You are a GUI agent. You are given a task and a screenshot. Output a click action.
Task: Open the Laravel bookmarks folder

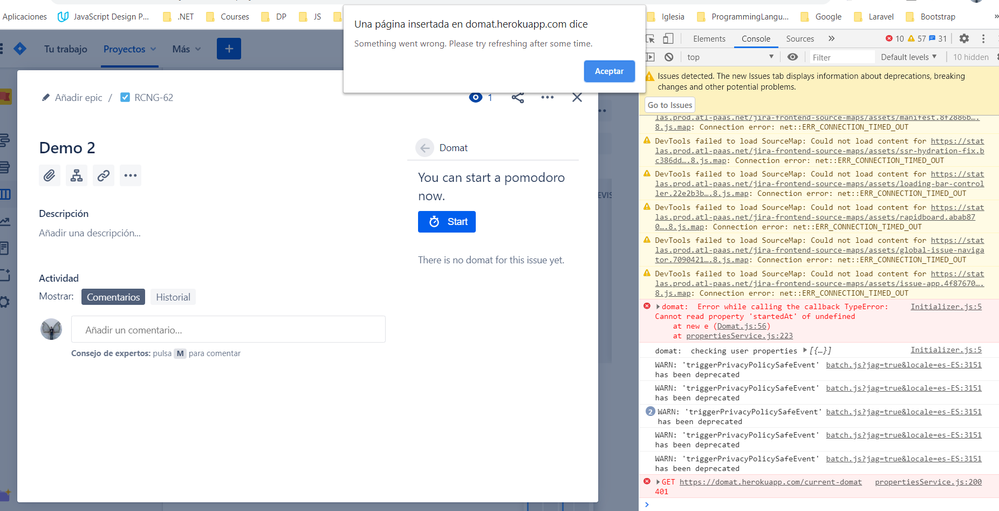pyautogui.click(x=873, y=17)
